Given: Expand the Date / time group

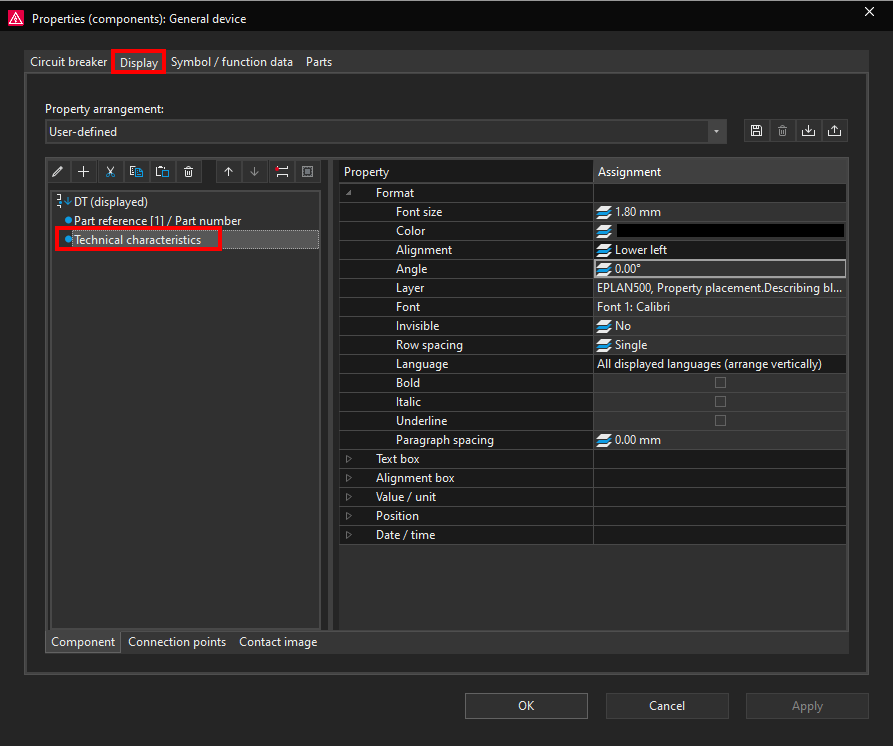Looking at the screenshot, I should [349, 535].
